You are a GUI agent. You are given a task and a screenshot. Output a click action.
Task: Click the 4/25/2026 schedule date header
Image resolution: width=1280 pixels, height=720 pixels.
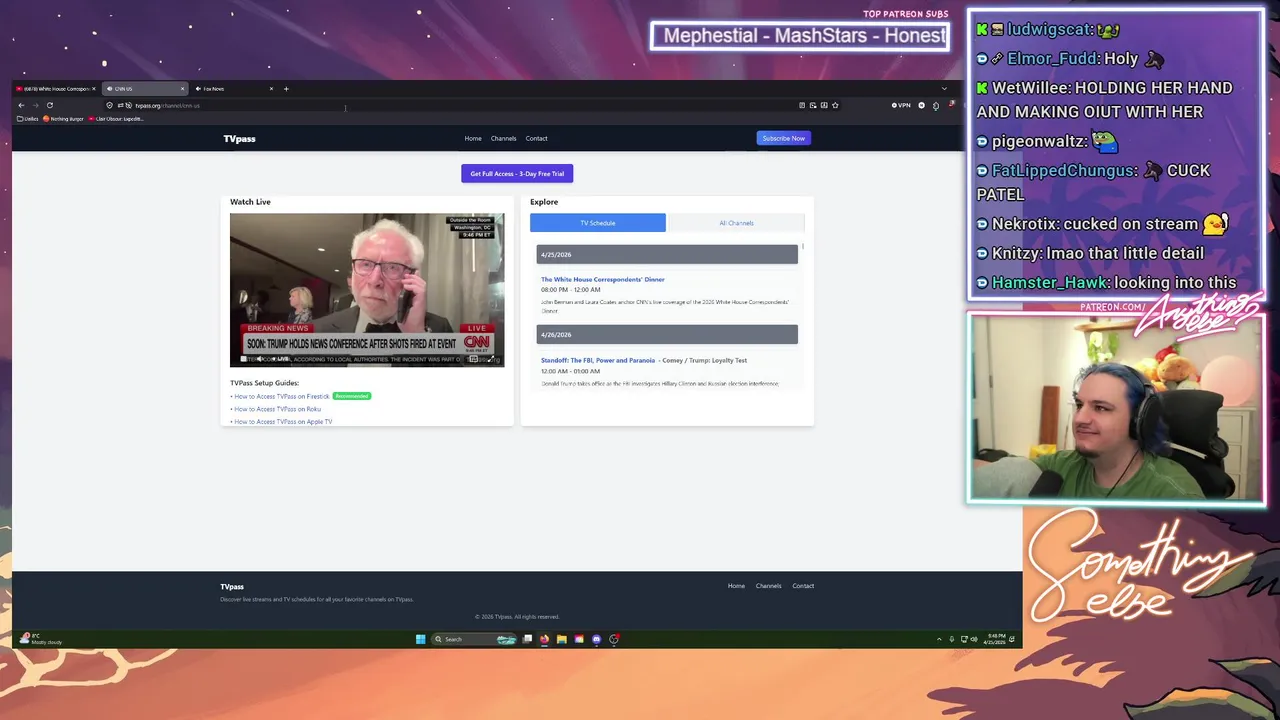pos(667,255)
